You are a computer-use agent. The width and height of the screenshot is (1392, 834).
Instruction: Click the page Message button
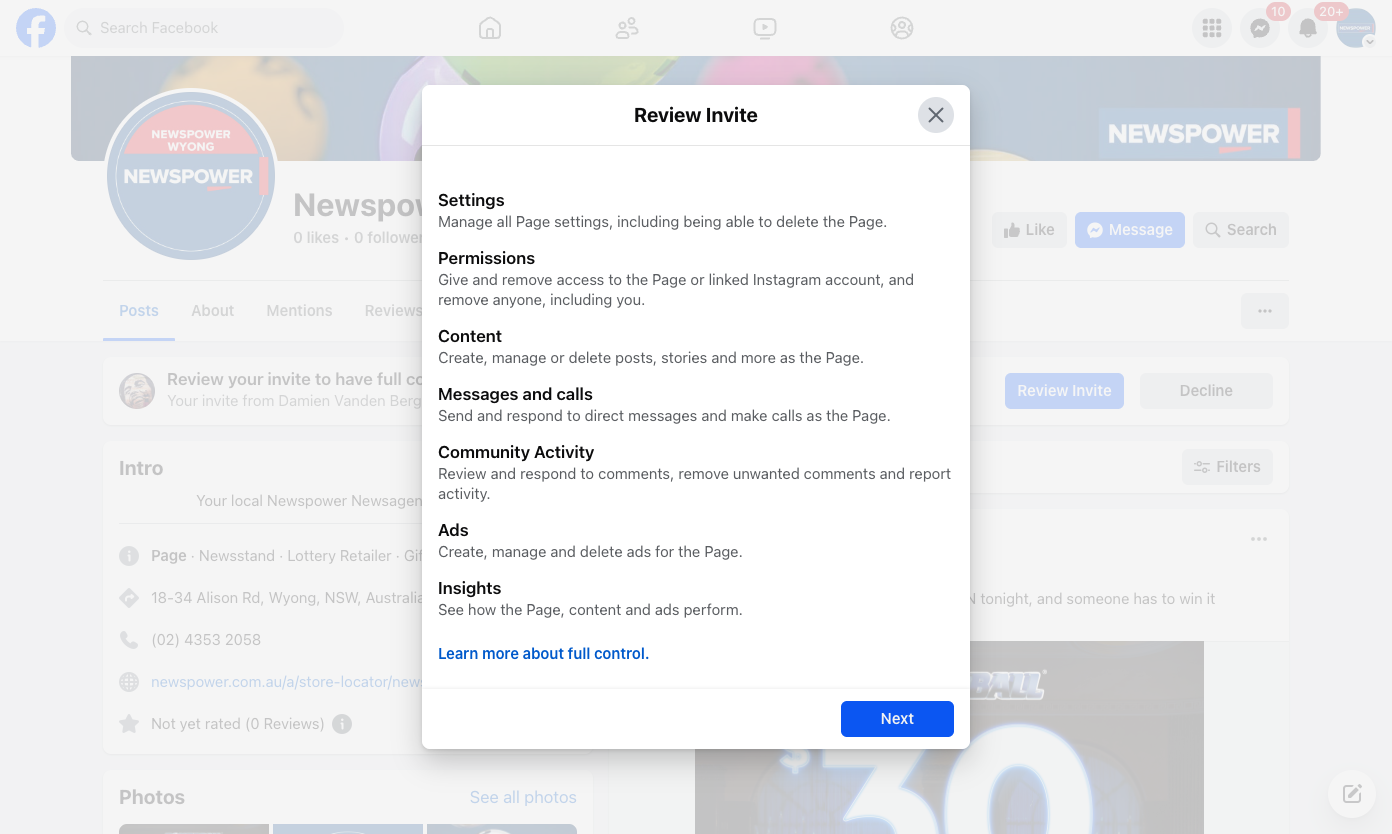point(1130,230)
